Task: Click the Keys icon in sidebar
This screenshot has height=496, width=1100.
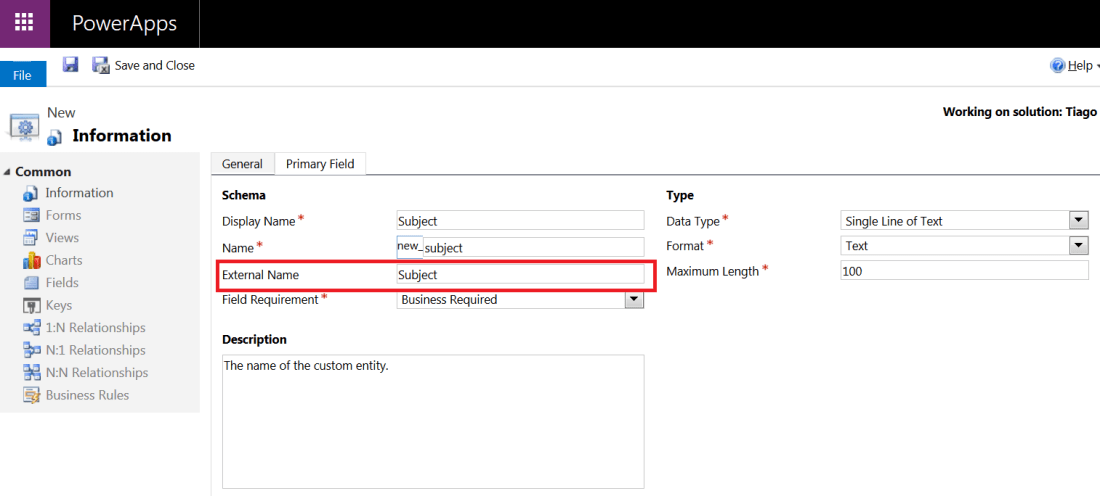Action: [x=31, y=305]
